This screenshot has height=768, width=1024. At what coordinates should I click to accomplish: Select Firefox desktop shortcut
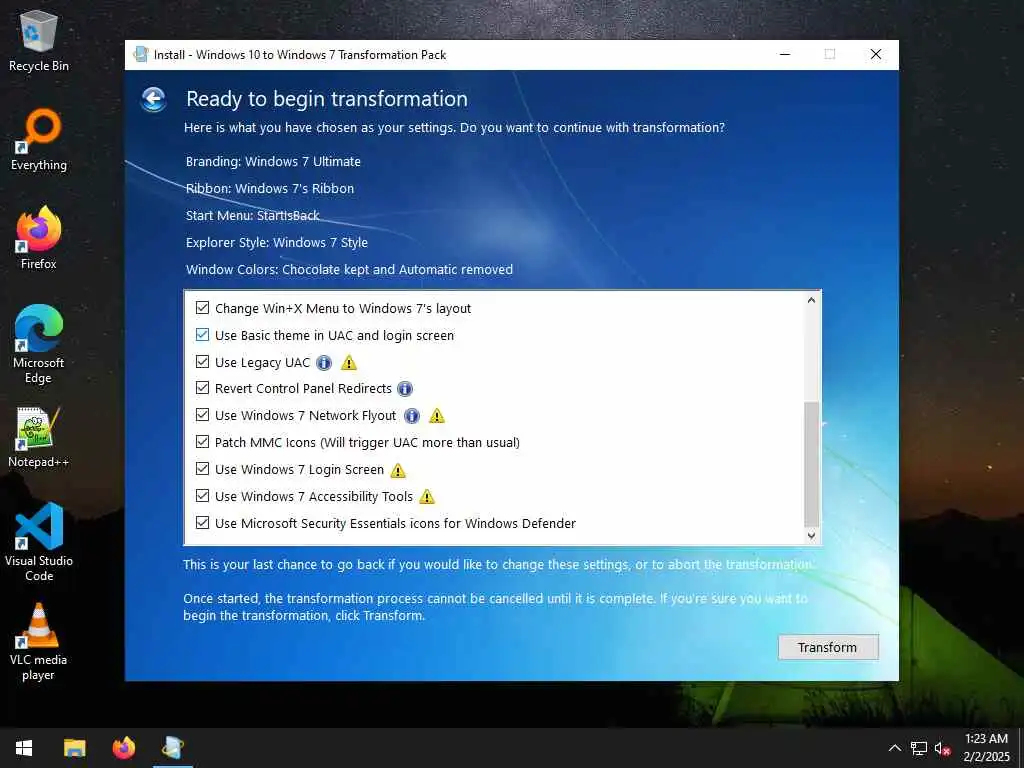[x=39, y=238]
